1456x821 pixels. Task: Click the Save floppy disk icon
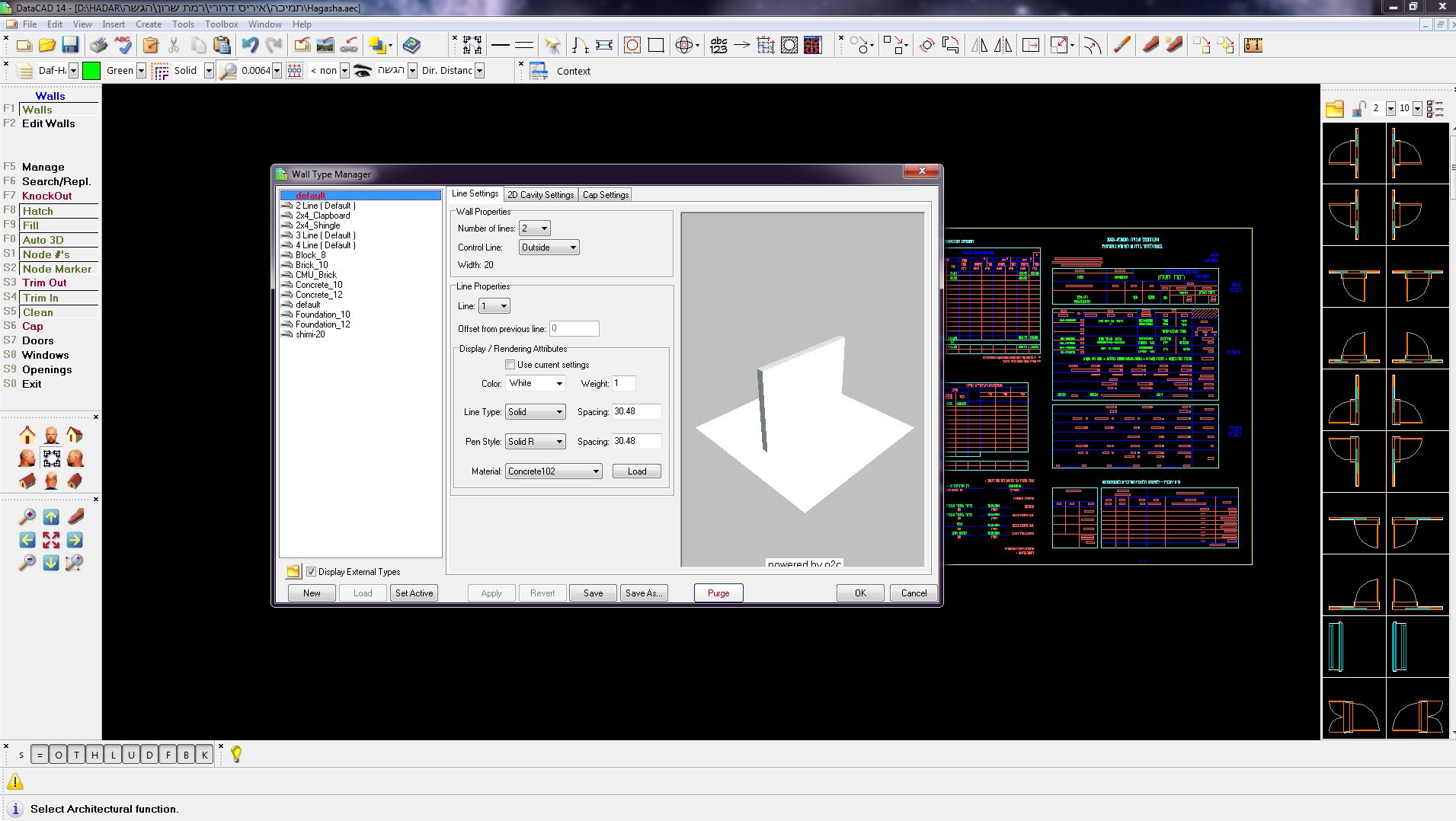[x=70, y=45]
